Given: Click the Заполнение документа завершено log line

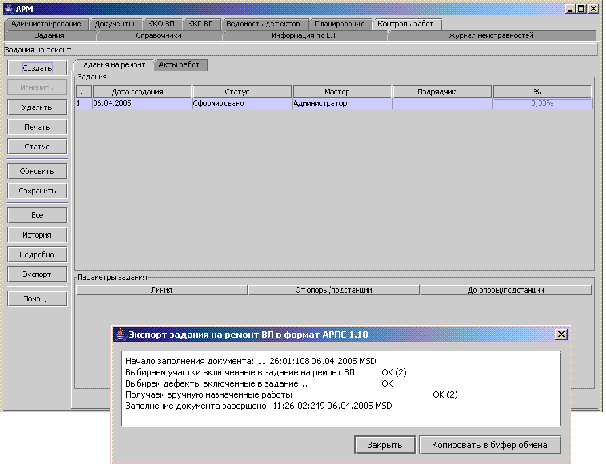Looking at the screenshot, I should [259, 406].
